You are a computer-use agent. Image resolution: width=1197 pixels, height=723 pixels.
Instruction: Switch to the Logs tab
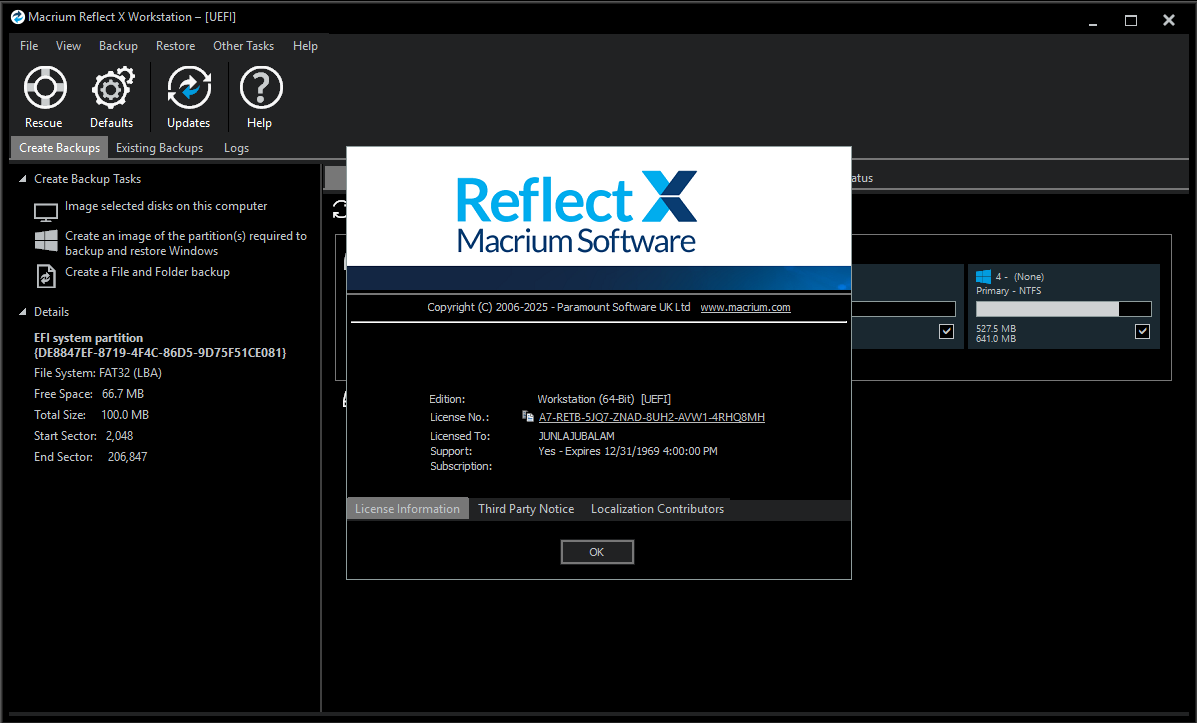(x=237, y=148)
